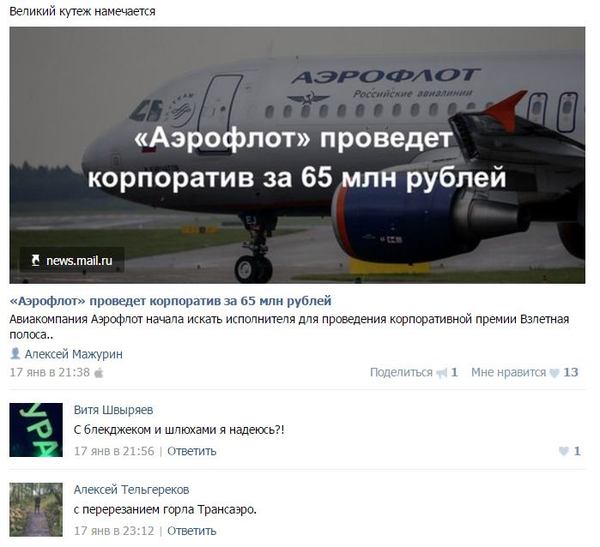
Task: Open Алексей Тельгереков's forest avatar
Action: pyautogui.click(x=36, y=509)
